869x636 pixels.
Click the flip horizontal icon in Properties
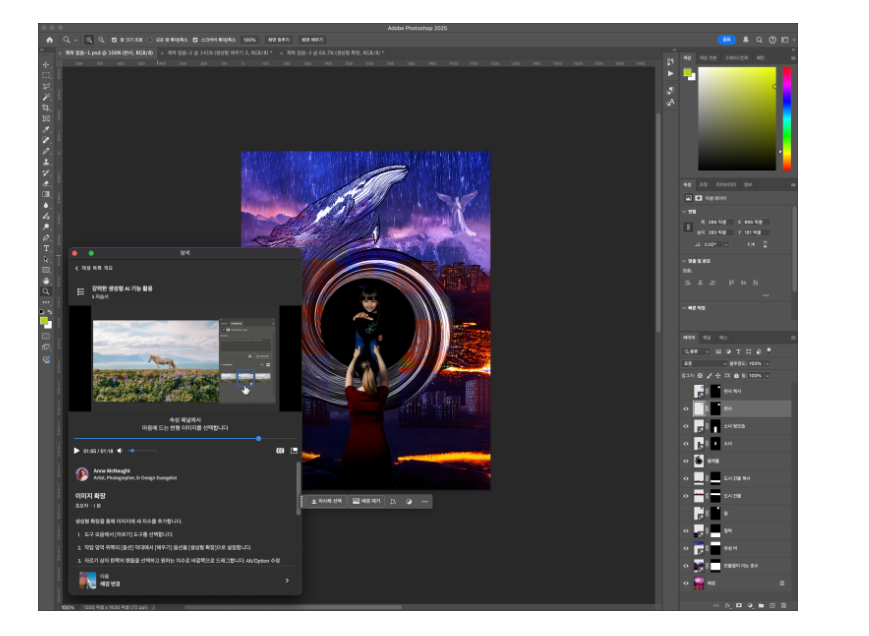[751, 244]
